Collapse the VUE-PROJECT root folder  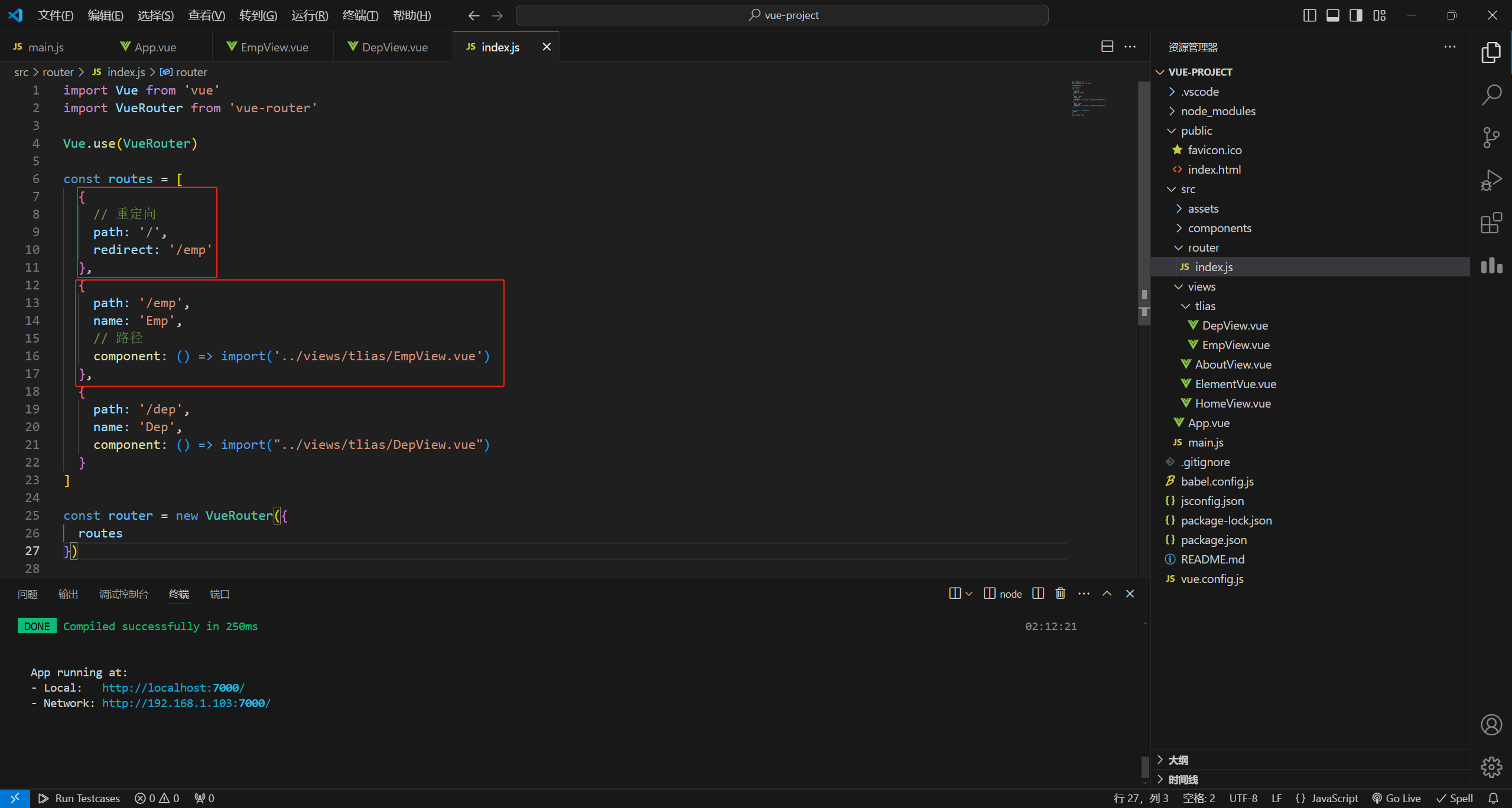coord(1311,72)
